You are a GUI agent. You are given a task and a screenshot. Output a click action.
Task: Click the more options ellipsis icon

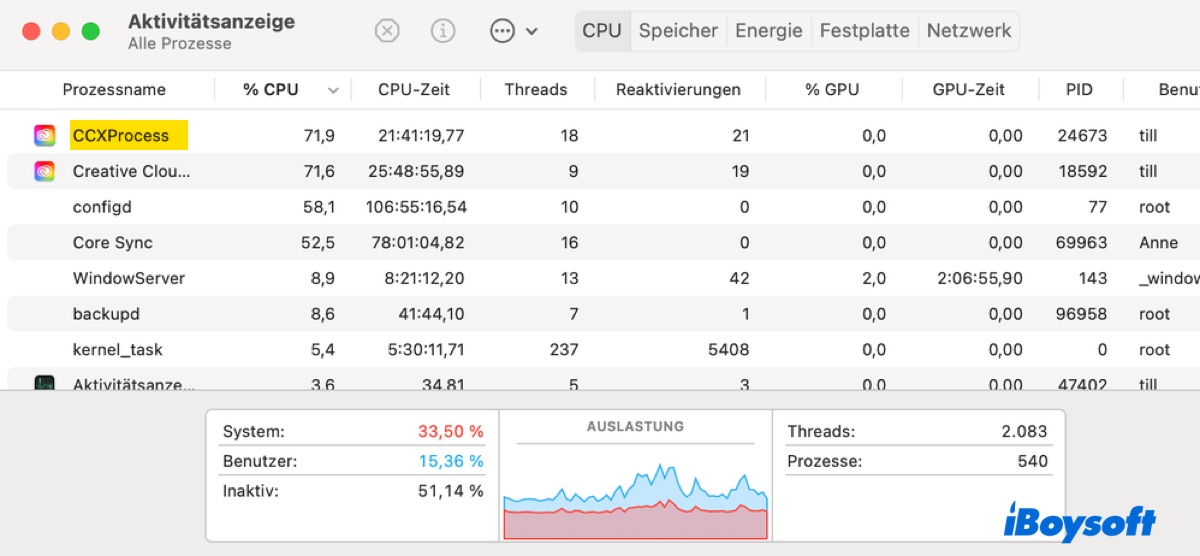click(502, 31)
